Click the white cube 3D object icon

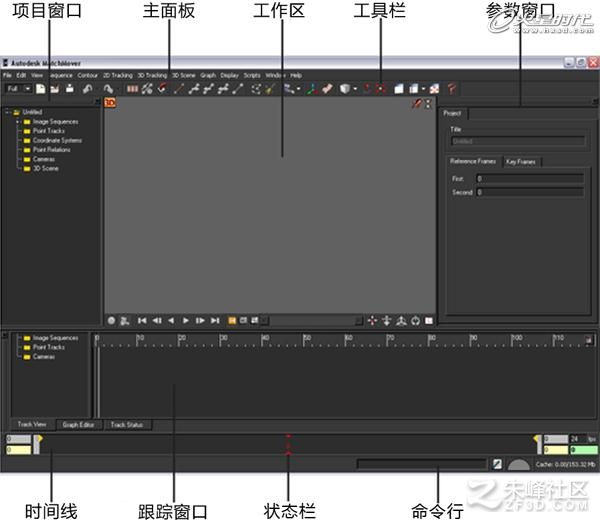(345, 89)
